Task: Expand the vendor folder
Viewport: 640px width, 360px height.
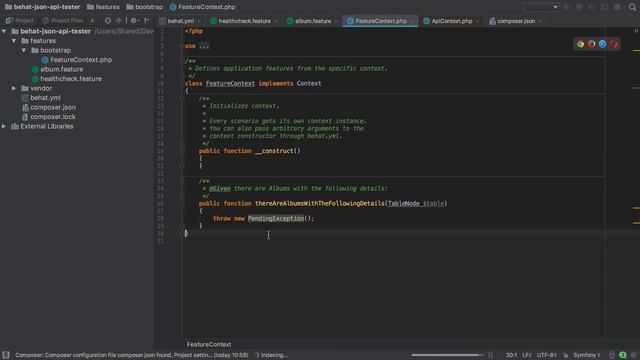Action: [14, 88]
